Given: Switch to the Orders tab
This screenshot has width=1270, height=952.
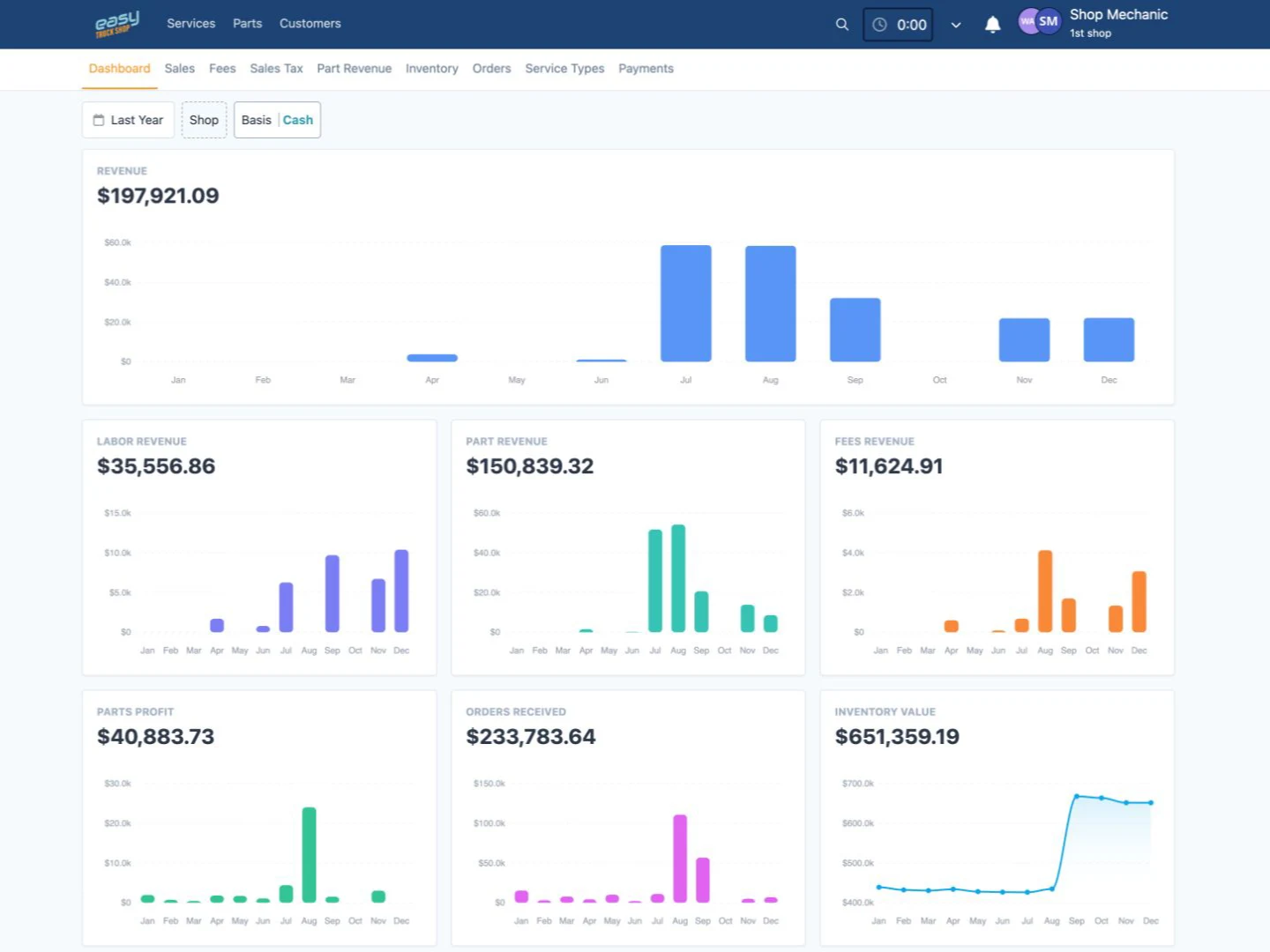Looking at the screenshot, I should [x=491, y=69].
